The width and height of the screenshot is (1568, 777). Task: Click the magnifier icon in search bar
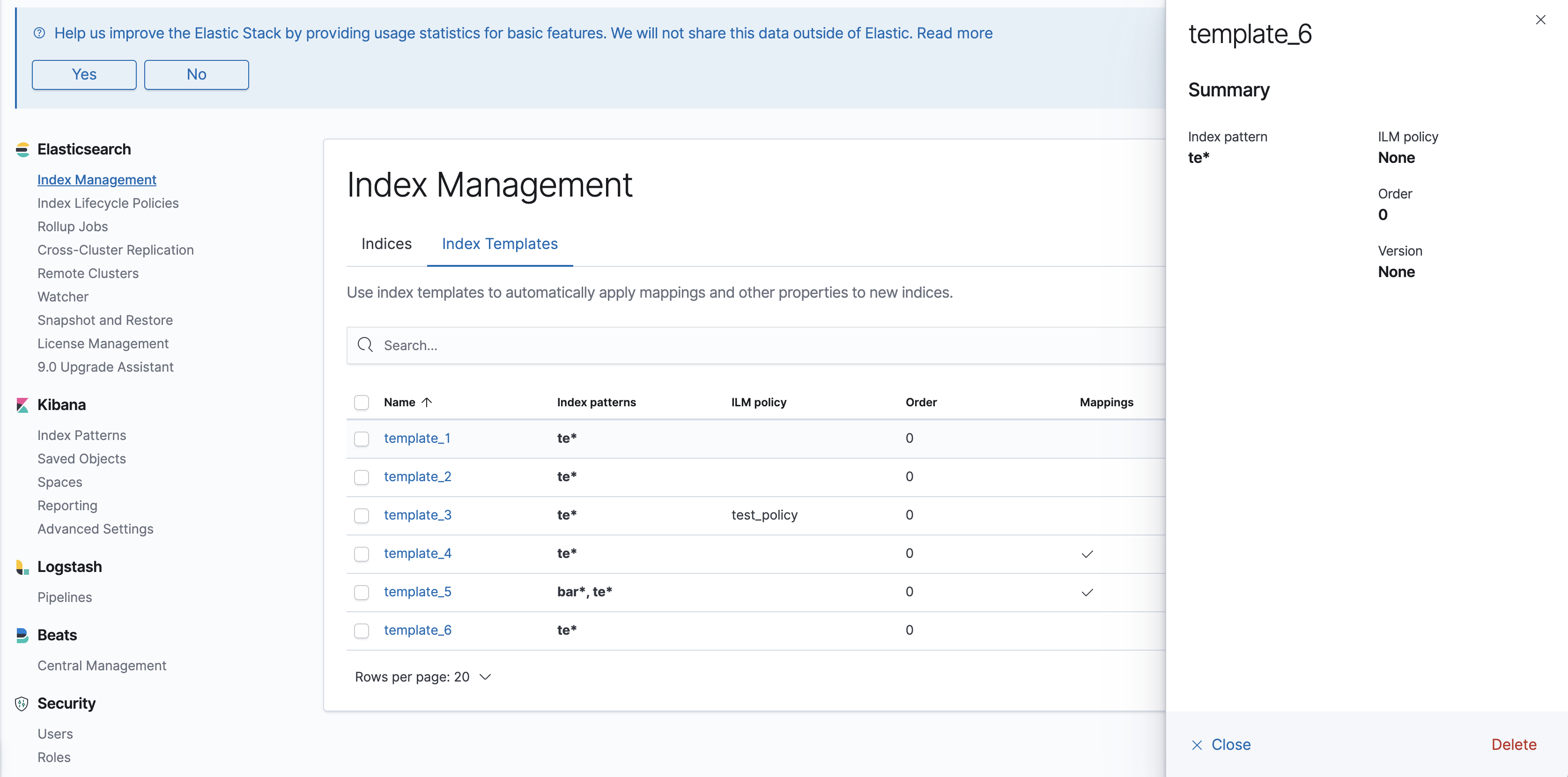point(365,345)
